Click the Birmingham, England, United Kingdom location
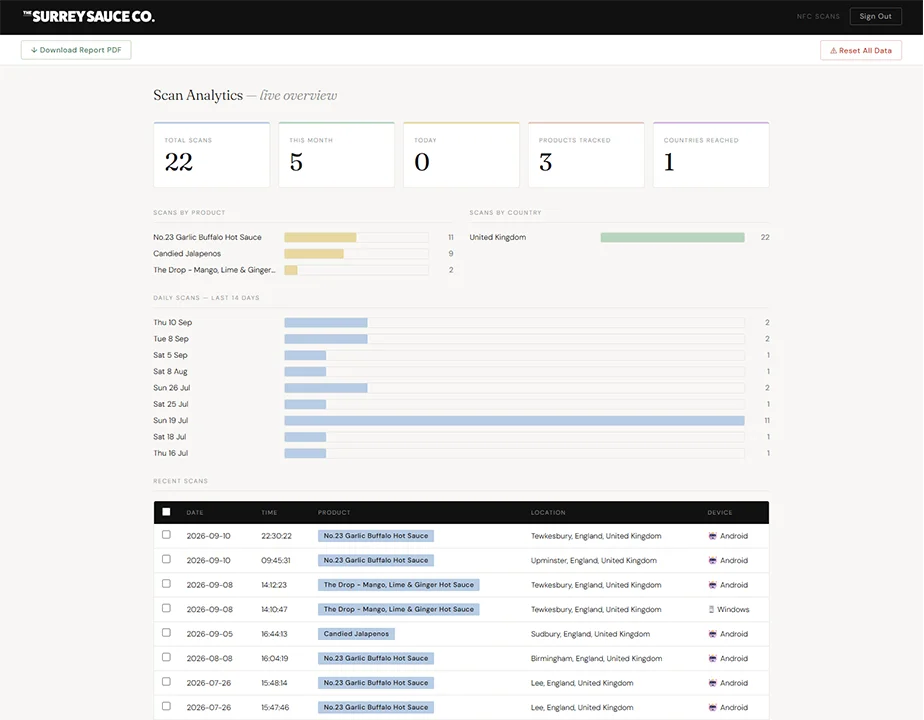The width and height of the screenshot is (924, 720). (x=596, y=659)
